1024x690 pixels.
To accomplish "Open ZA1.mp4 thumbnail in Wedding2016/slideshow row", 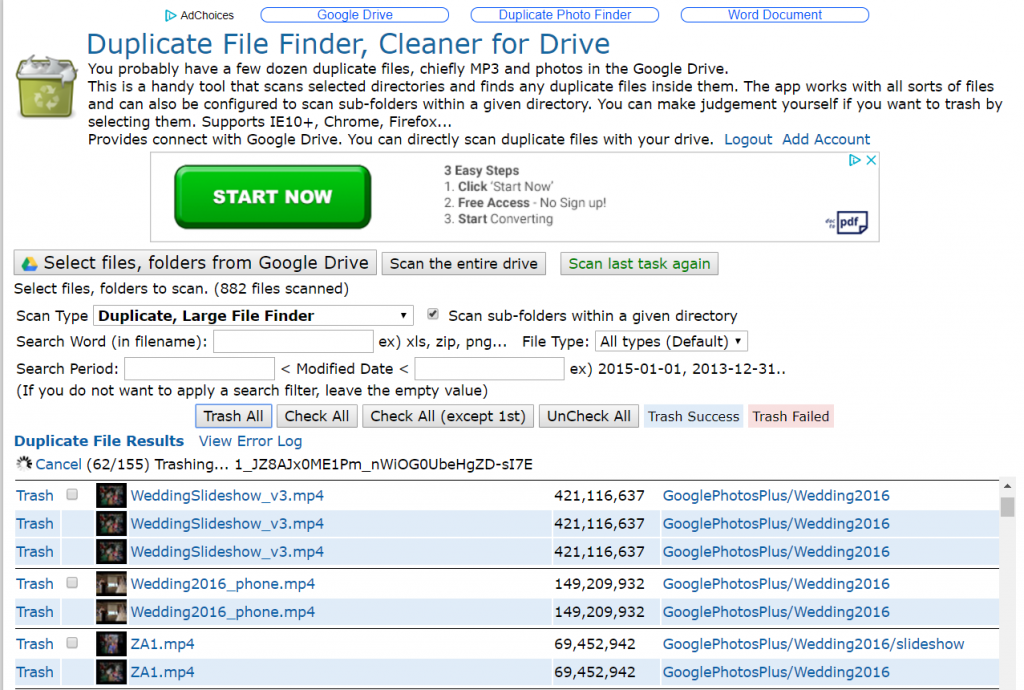I will [x=111, y=644].
